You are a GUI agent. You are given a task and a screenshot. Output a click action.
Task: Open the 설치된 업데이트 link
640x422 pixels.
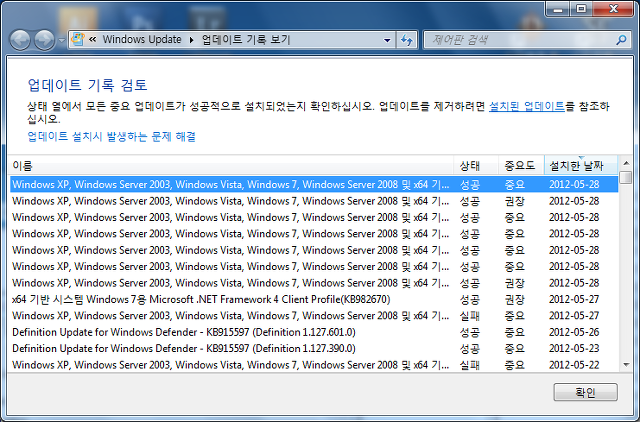(527, 107)
